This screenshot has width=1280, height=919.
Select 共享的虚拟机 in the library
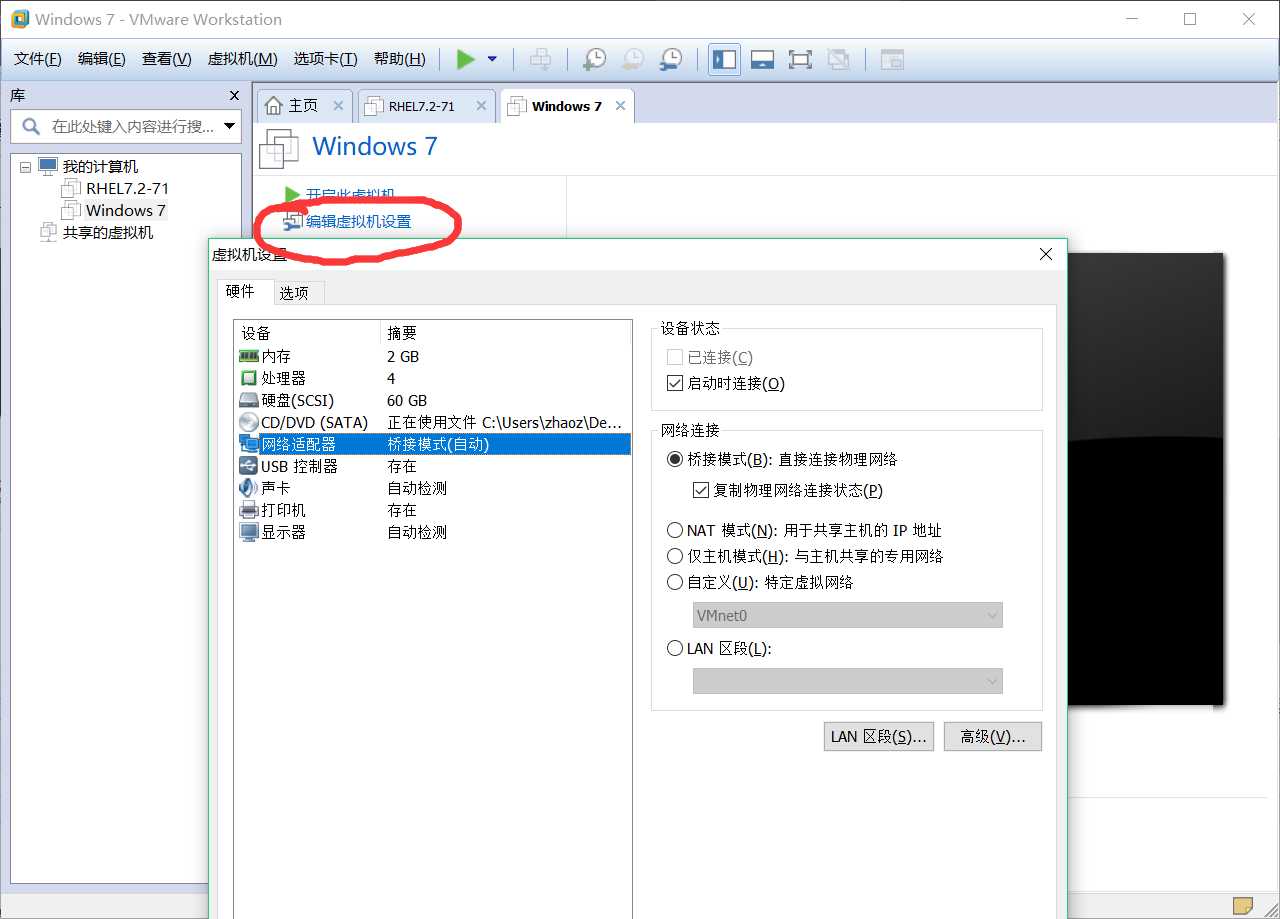(x=108, y=232)
